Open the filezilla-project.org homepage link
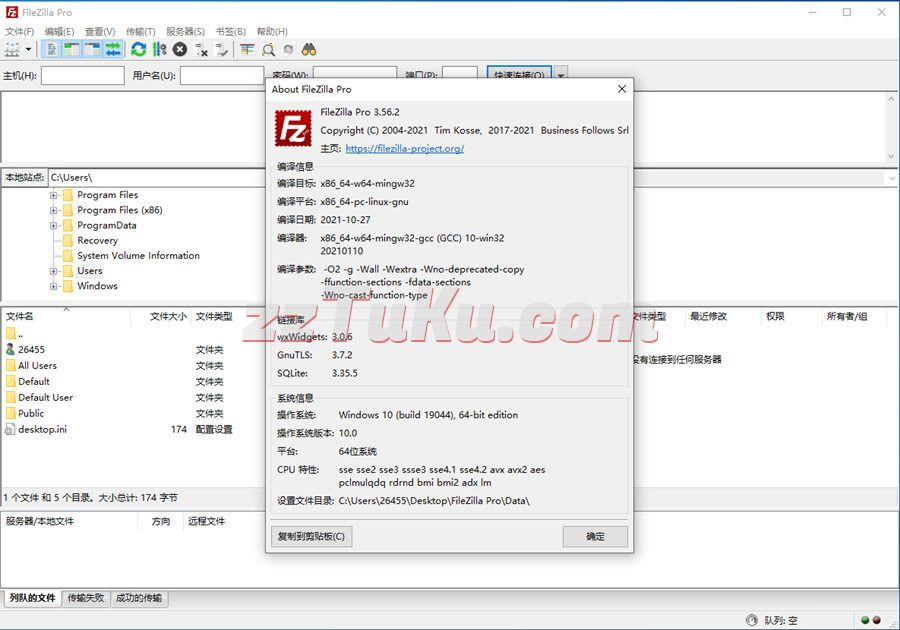This screenshot has width=900, height=630. [404, 149]
